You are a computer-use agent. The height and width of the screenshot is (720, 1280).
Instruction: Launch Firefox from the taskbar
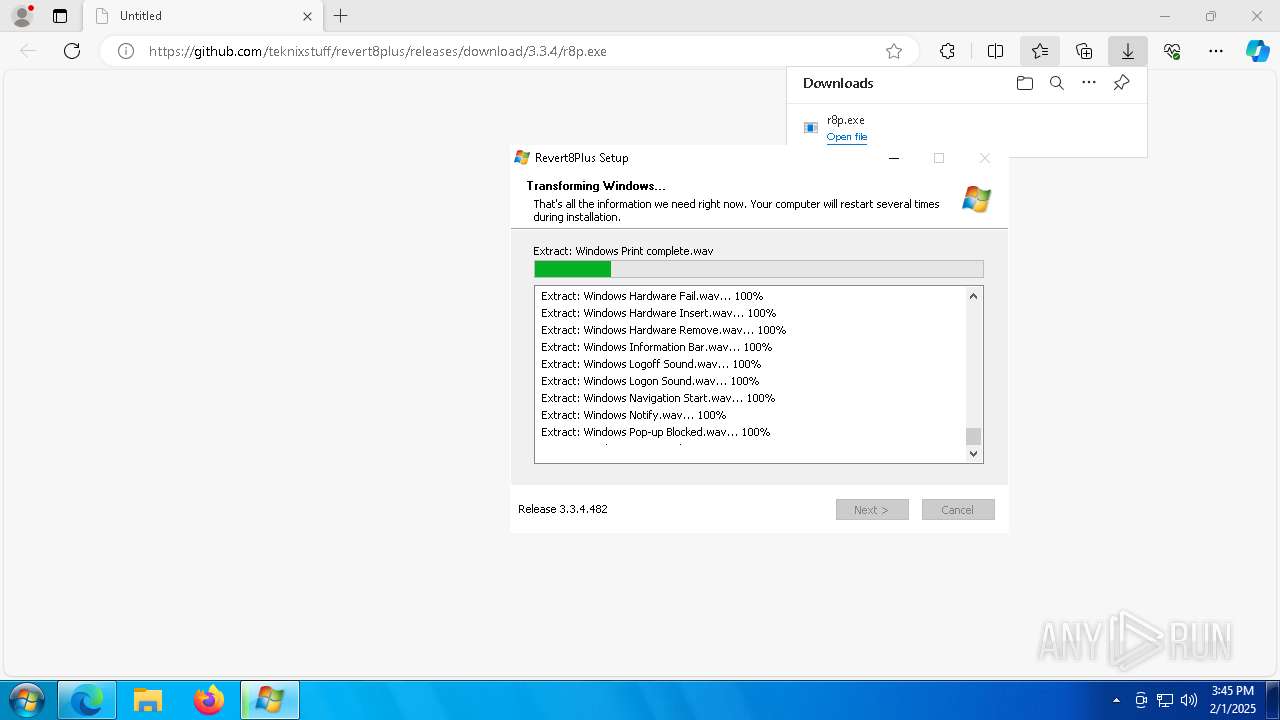click(x=209, y=700)
